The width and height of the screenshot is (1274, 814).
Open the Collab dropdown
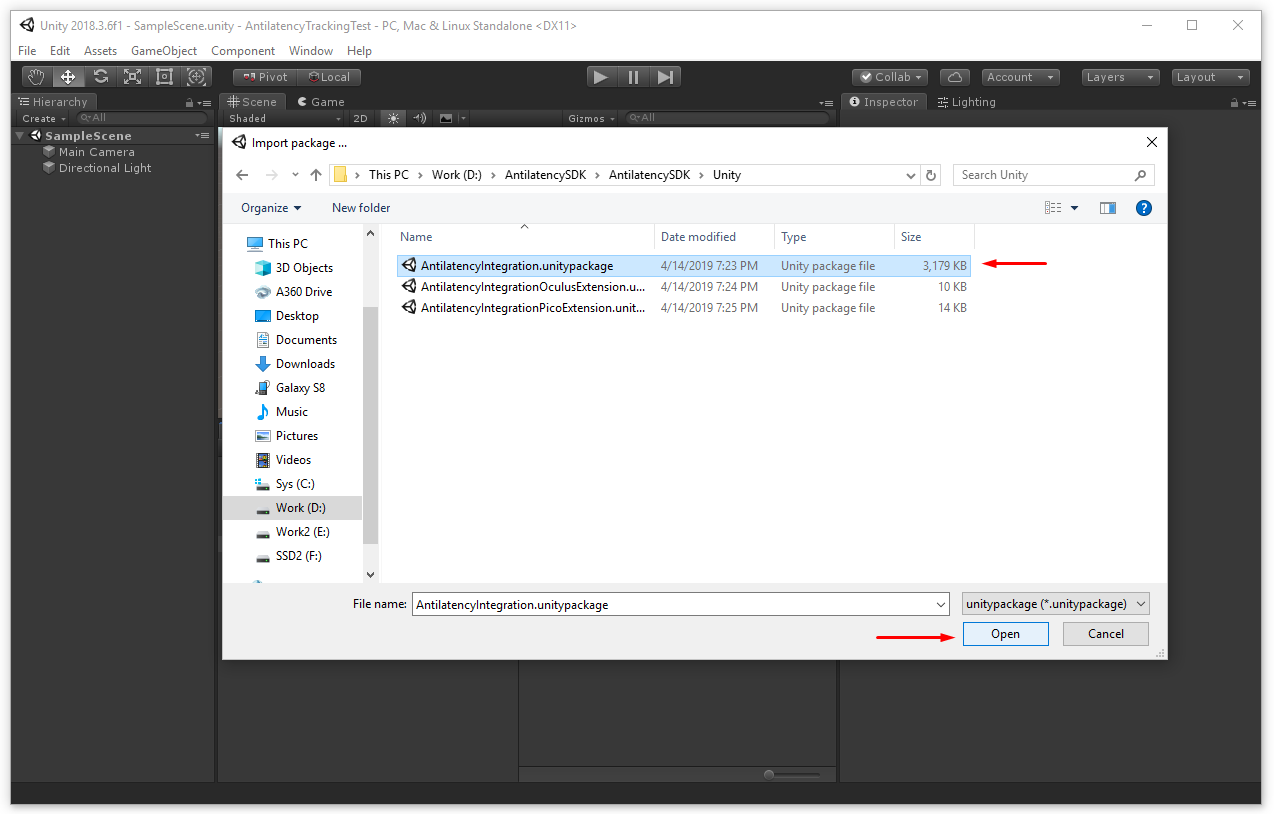pyautogui.click(x=890, y=77)
